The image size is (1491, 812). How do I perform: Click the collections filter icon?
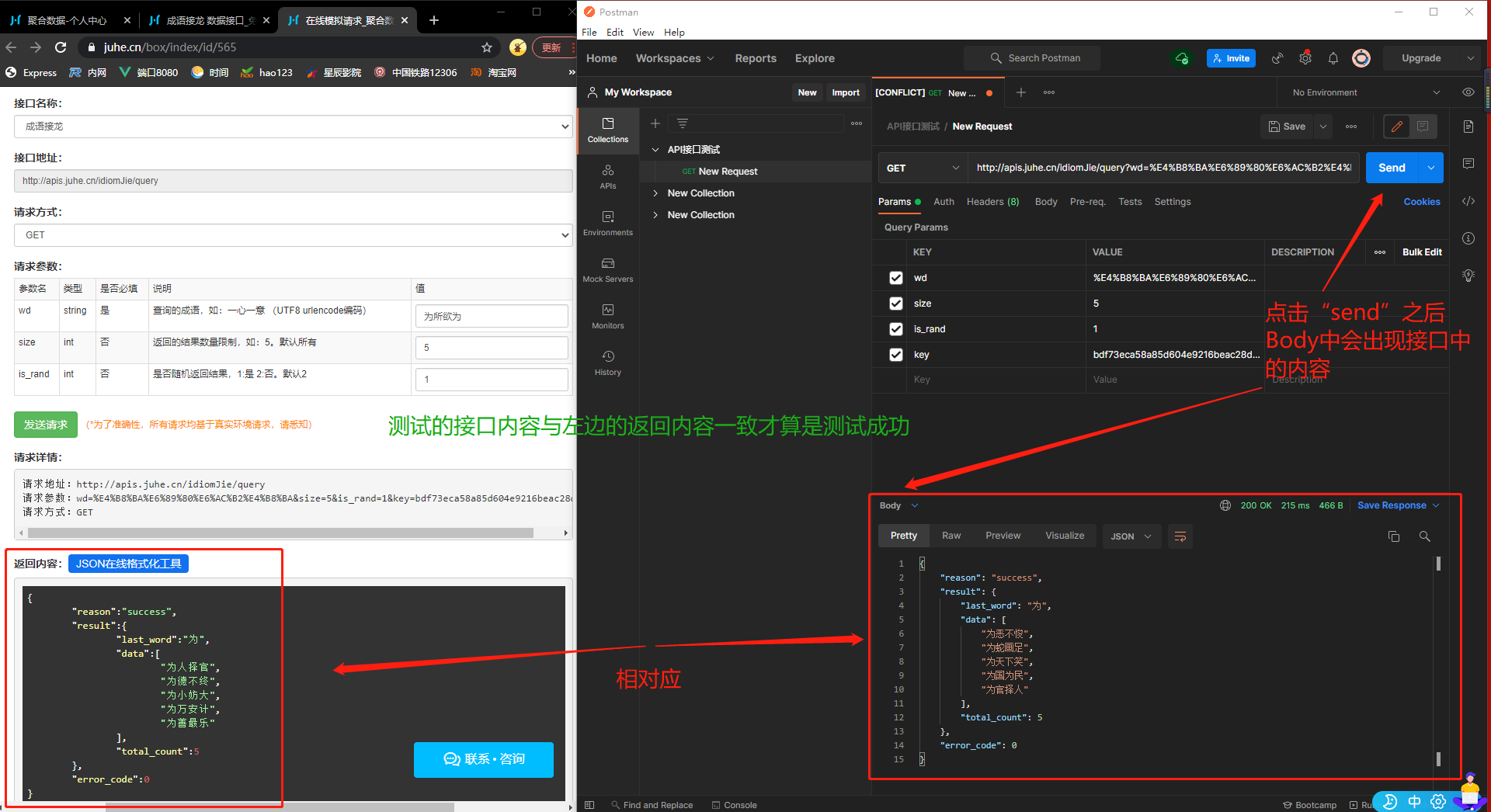[683, 123]
